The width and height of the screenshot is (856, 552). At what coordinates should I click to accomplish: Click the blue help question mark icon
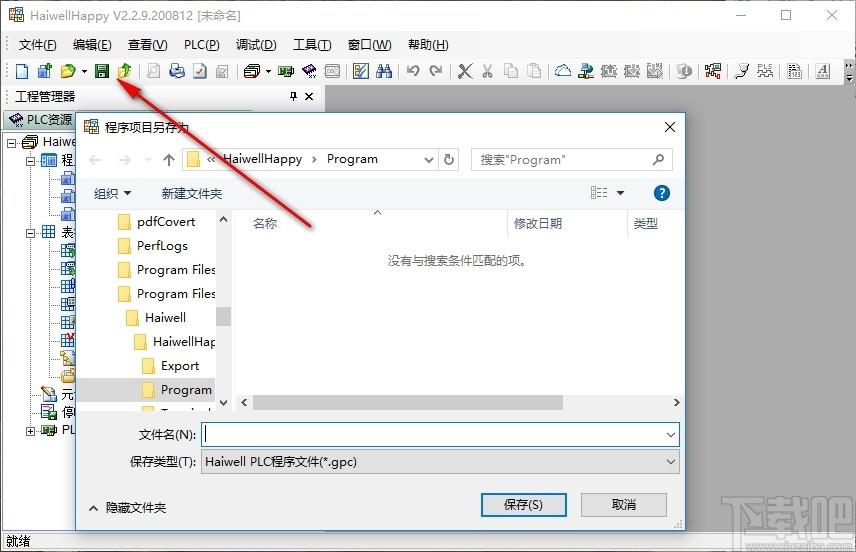[662, 193]
